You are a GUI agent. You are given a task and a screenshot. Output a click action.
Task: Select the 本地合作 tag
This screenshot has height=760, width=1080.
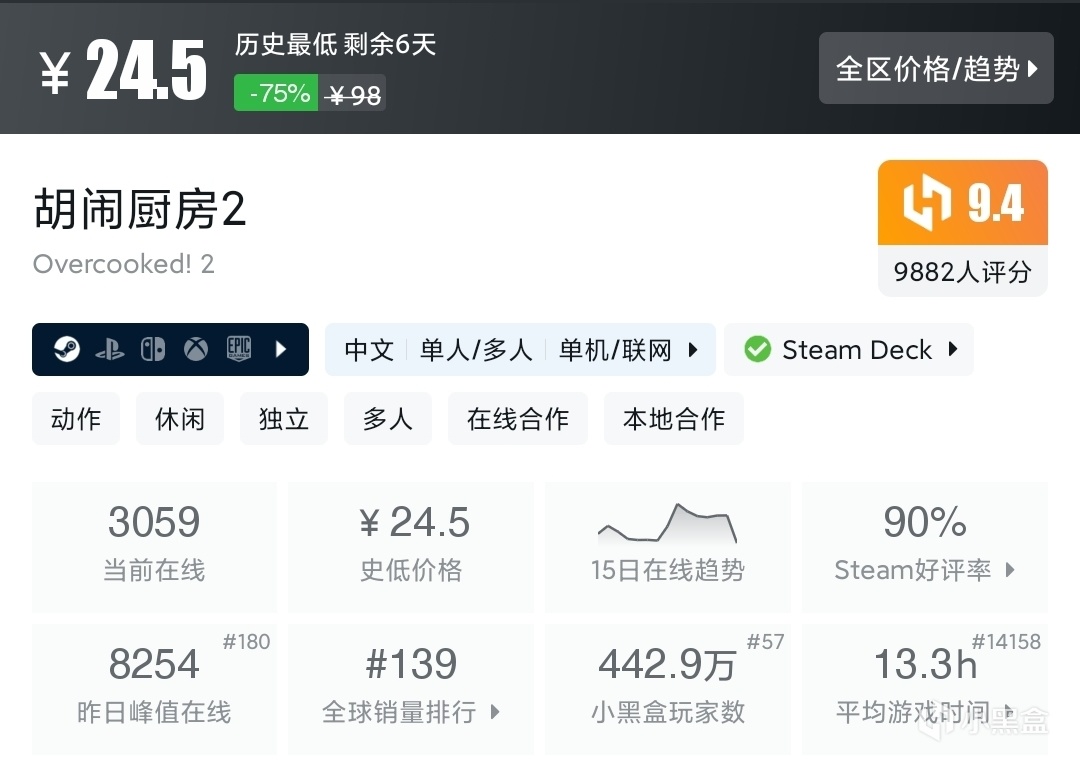pyautogui.click(x=674, y=418)
